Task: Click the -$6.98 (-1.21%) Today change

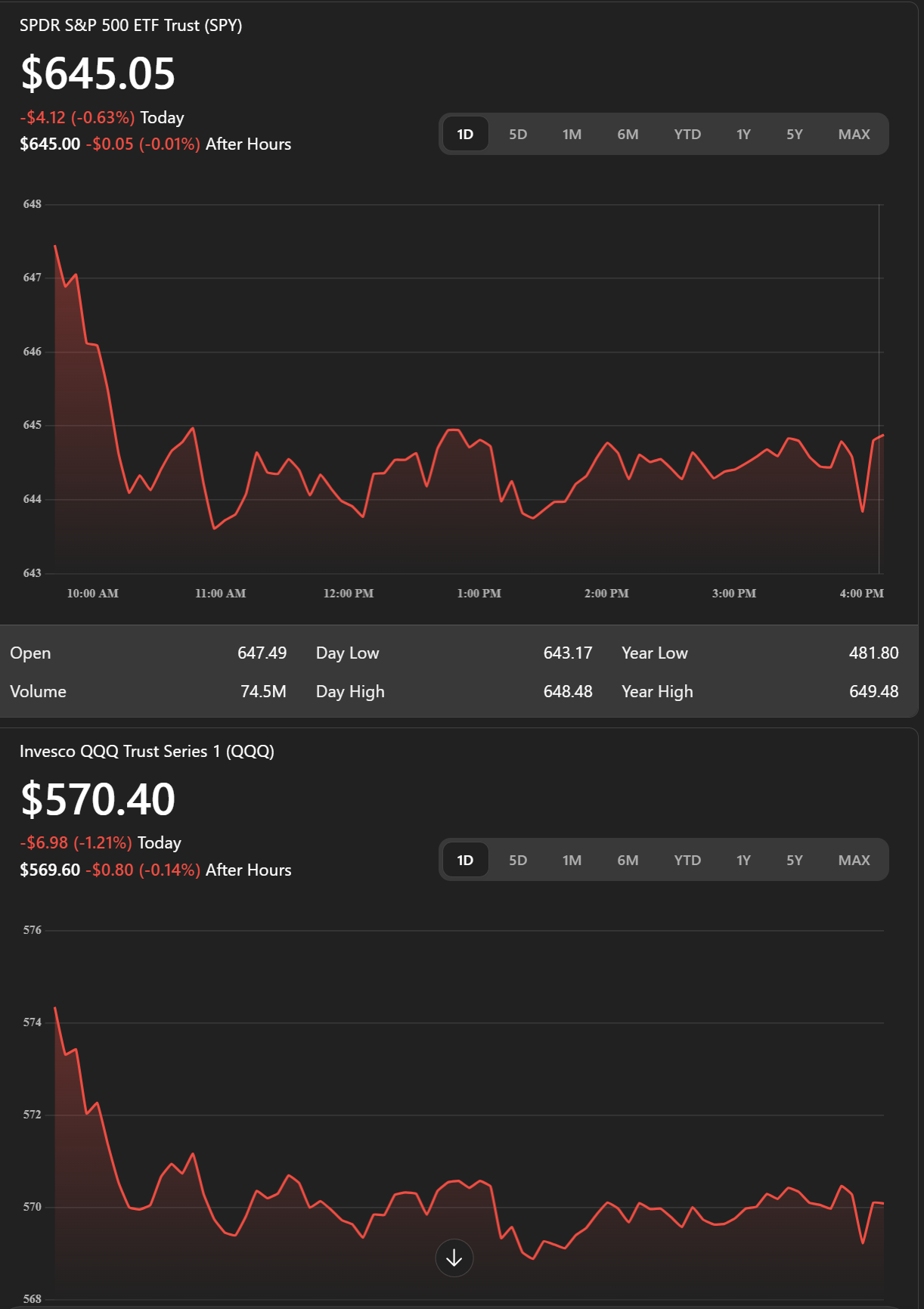Action: coord(101,842)
